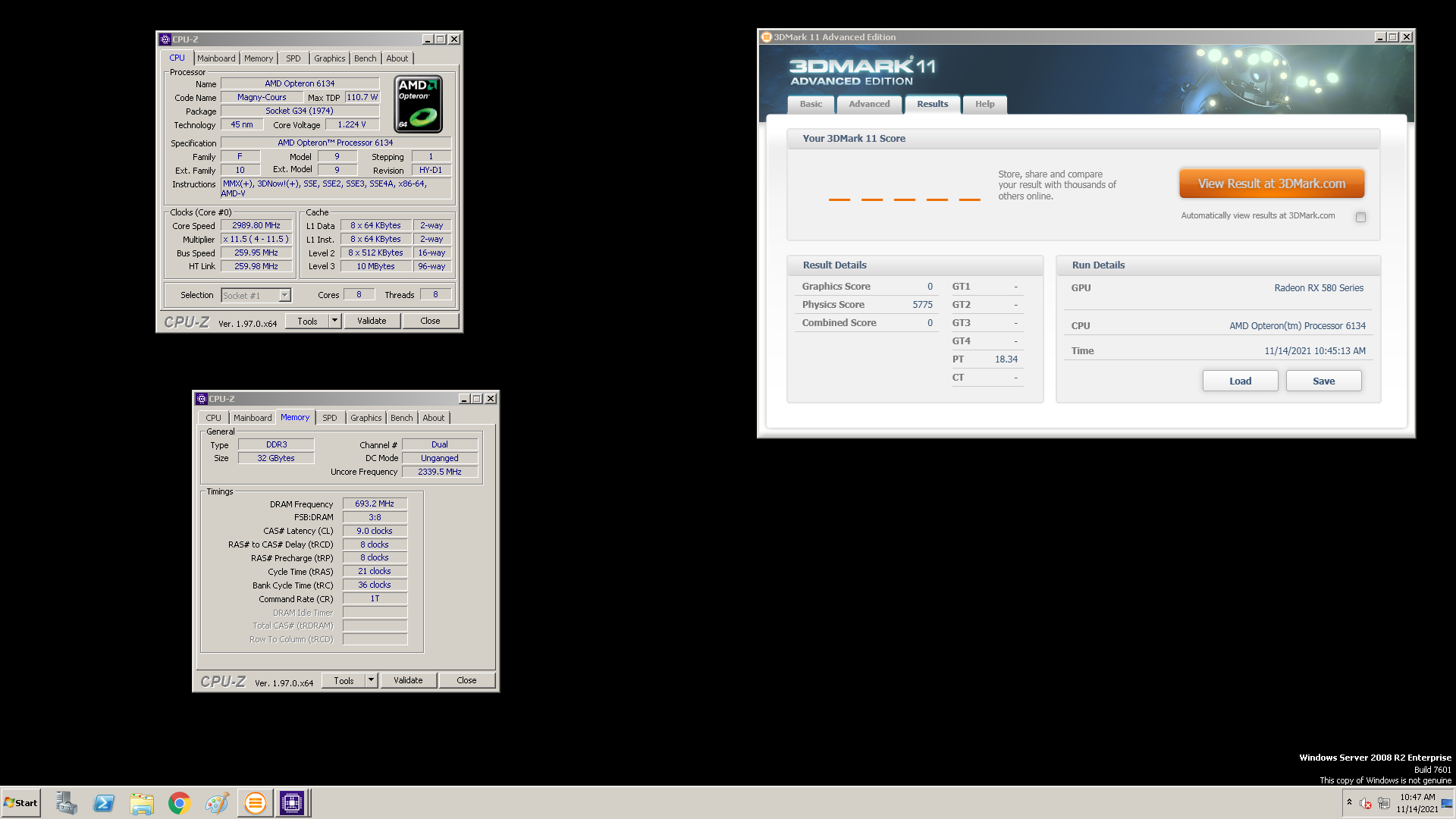Click the multiplier value x 11.5
This screenshot has height=819, width=1456.
[x=256, y=240]
